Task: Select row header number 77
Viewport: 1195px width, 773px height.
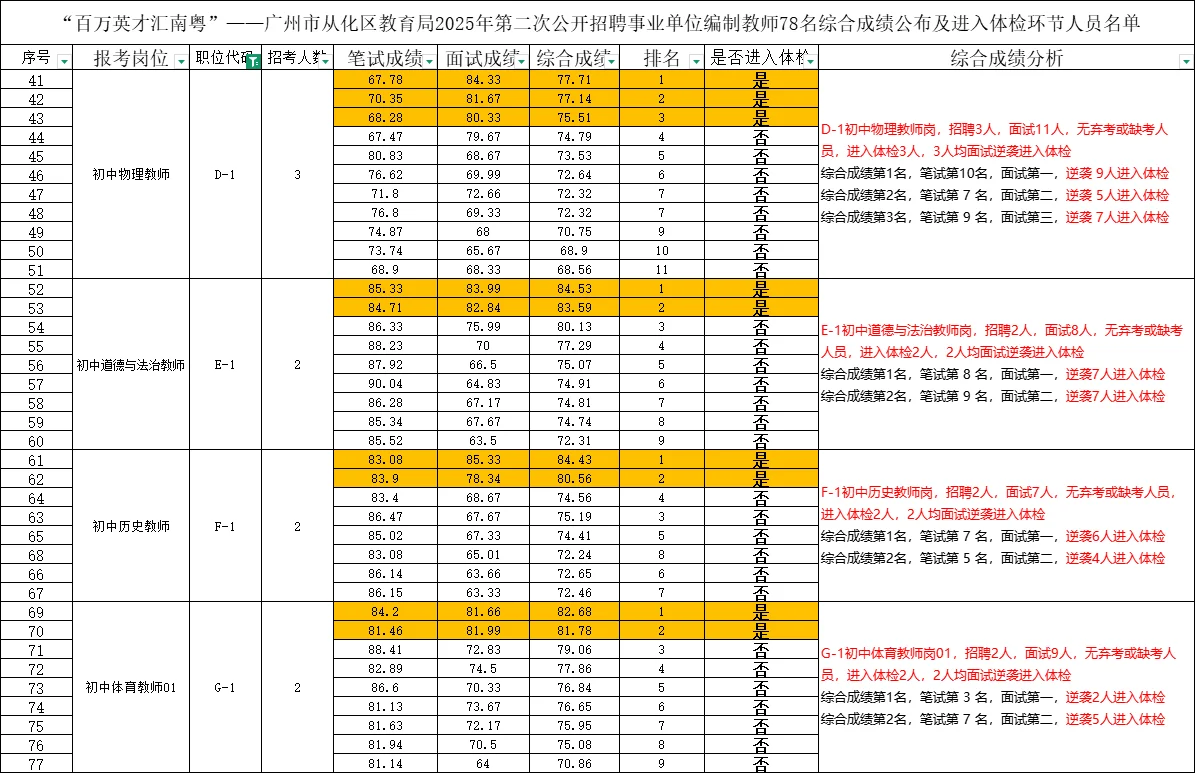Action: (x=36, y=764)
